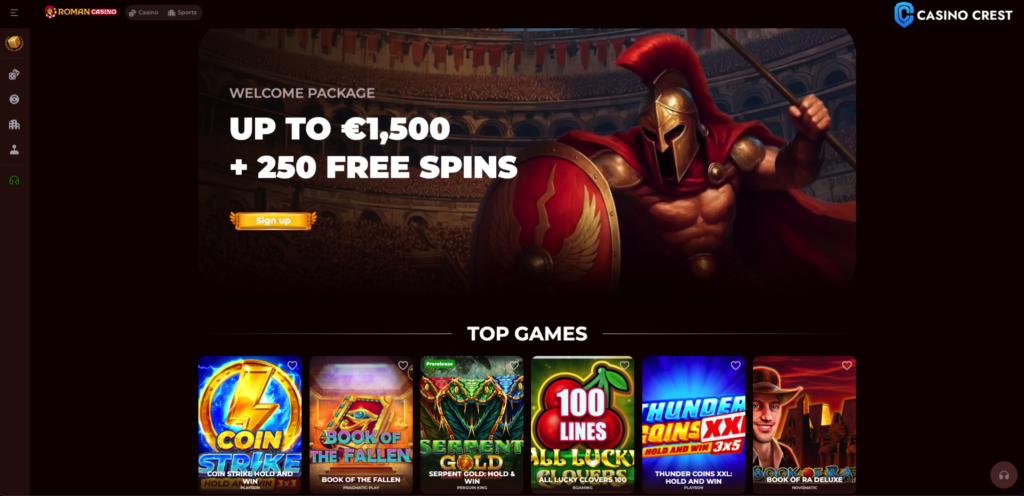Open the joystick games sidebar icon
1024x496 pixels.
click(x=14, y=149)
